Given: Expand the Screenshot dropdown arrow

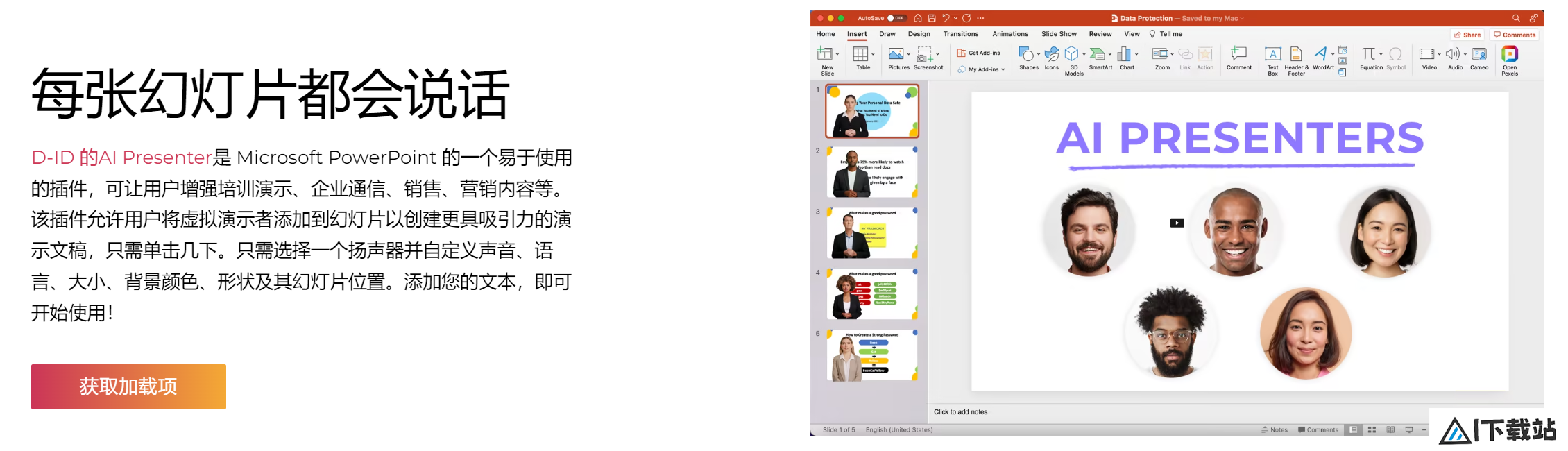Looking at the screenshot, I should (x=937, y=54).
